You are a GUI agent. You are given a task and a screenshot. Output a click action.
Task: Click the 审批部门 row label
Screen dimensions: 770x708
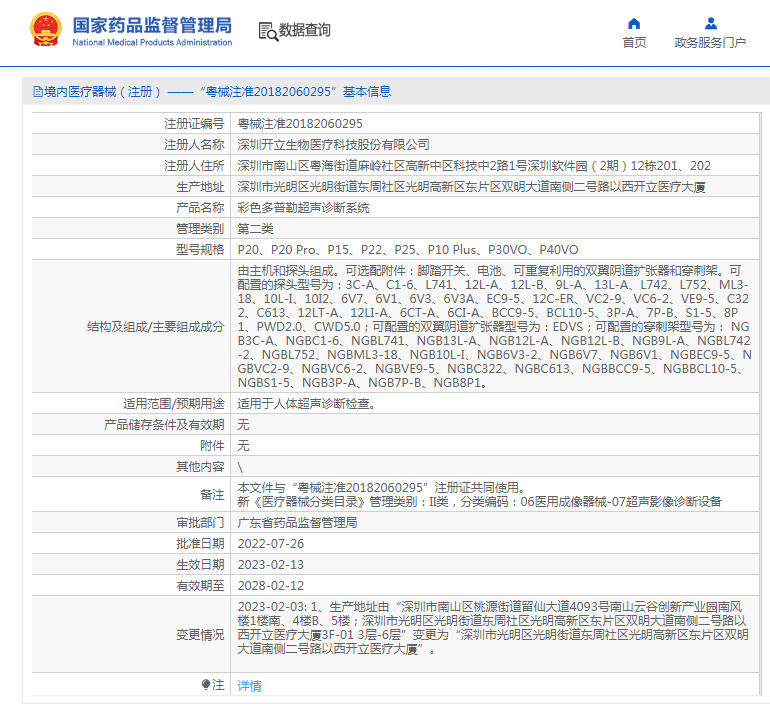200,523
